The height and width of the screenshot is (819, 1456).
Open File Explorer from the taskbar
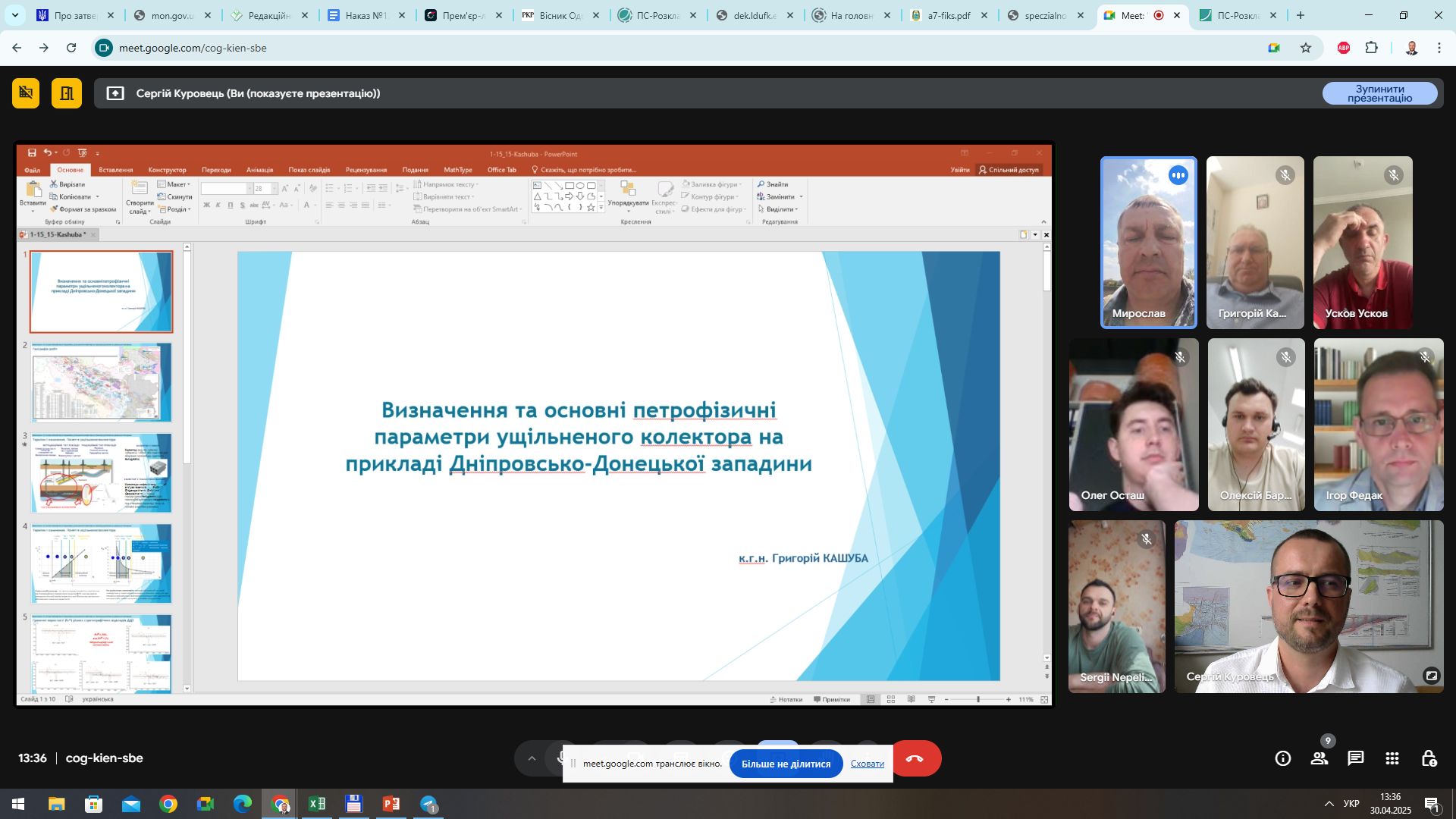click(57, 804)
